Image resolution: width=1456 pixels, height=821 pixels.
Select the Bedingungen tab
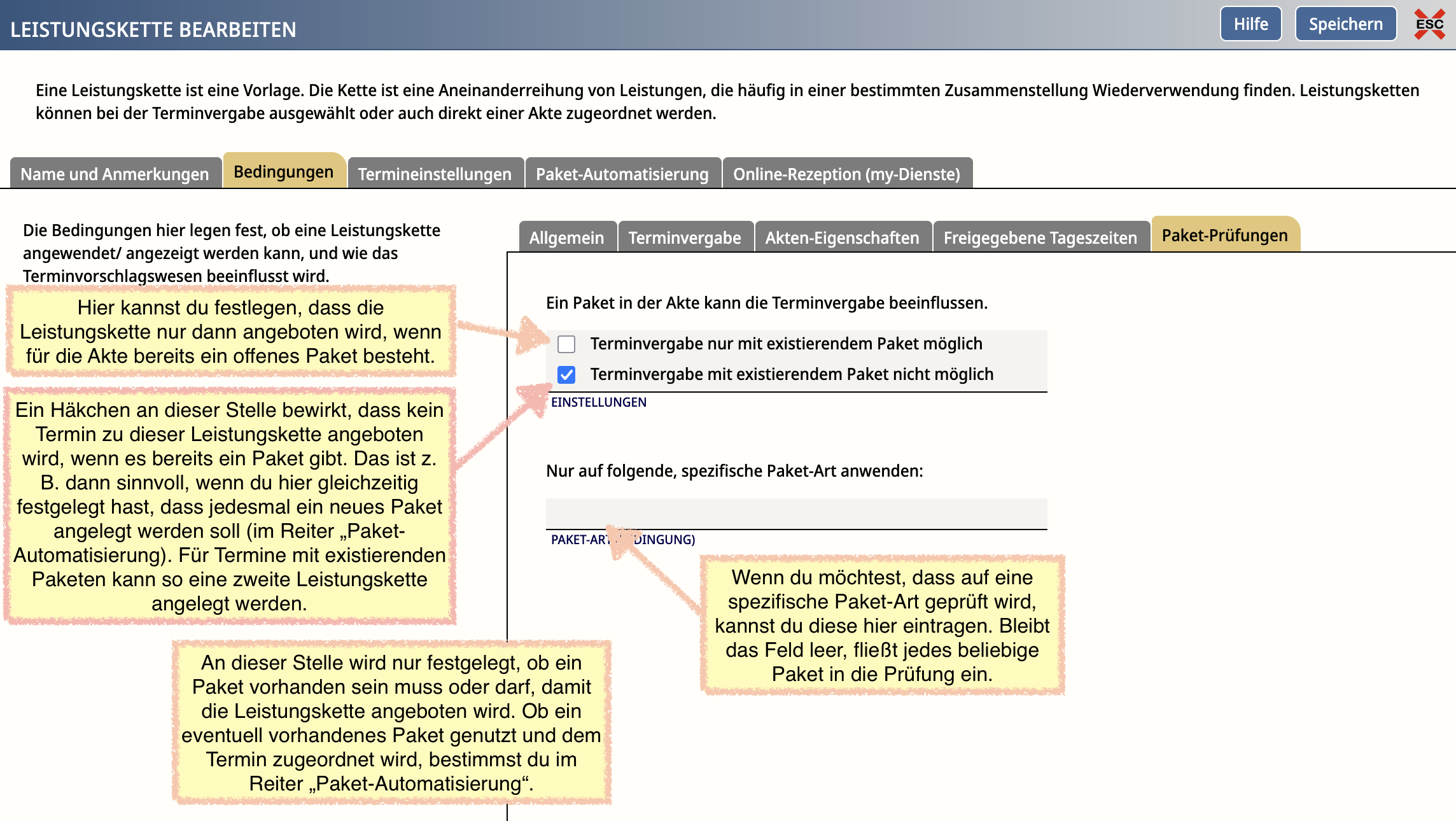(x=284, y=172)
